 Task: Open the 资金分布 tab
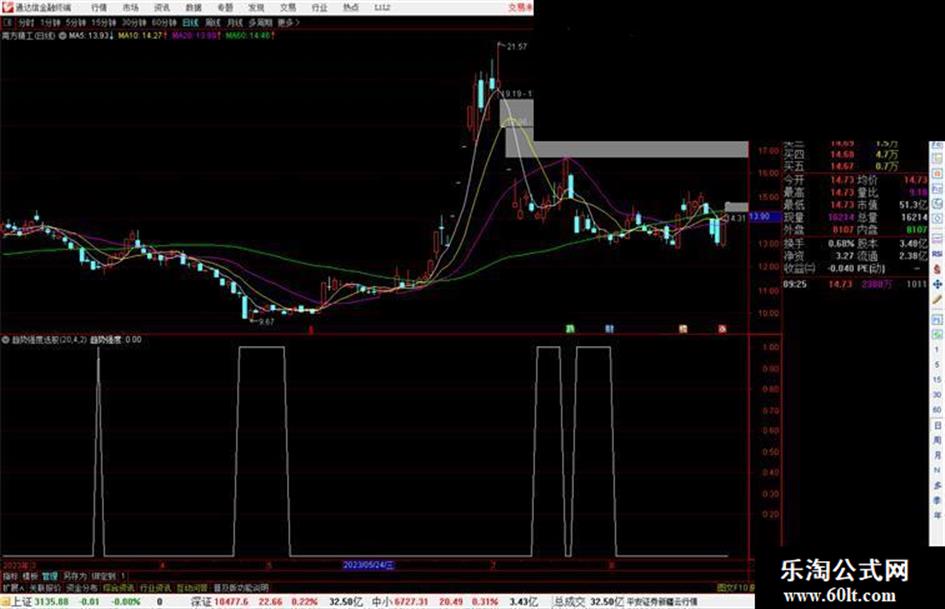[81, 587]
